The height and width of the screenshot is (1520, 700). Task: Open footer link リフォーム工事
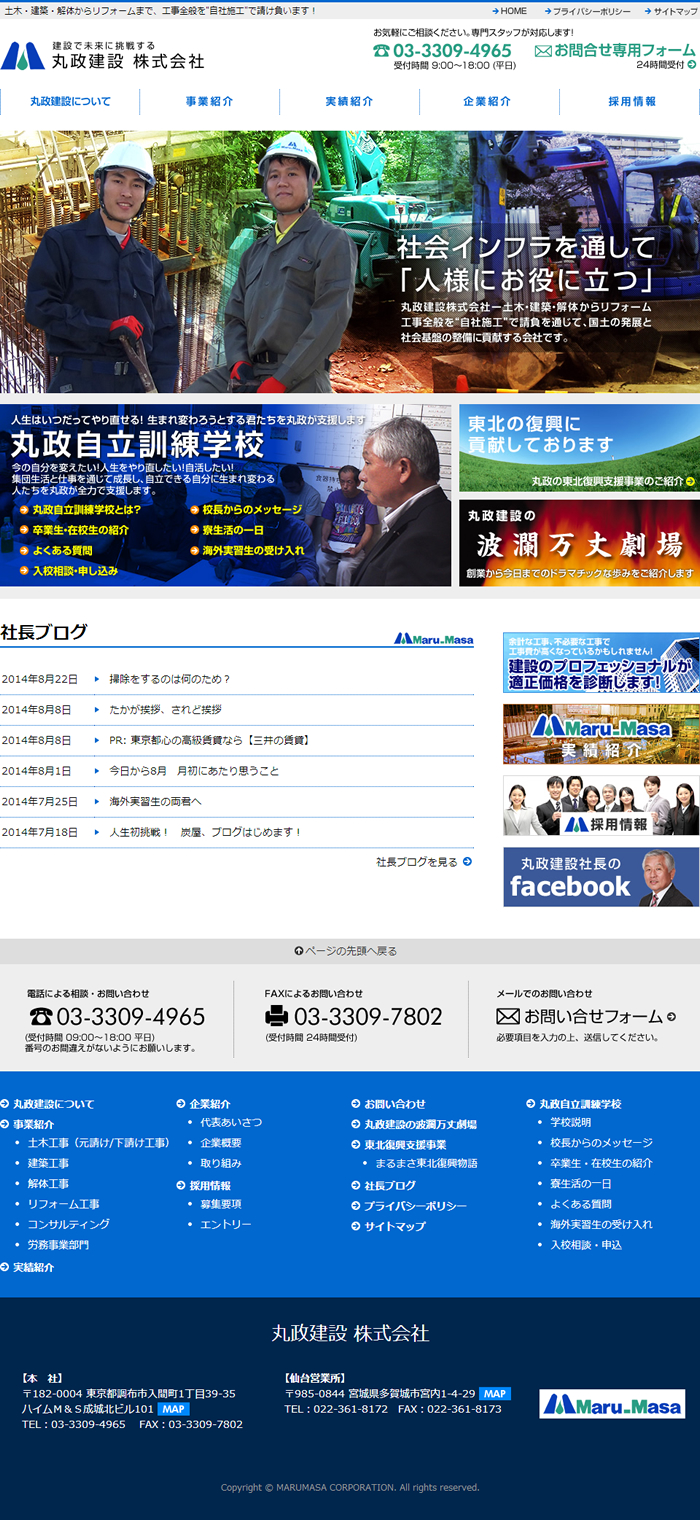pyautogui.click(x=64, y=1204)
